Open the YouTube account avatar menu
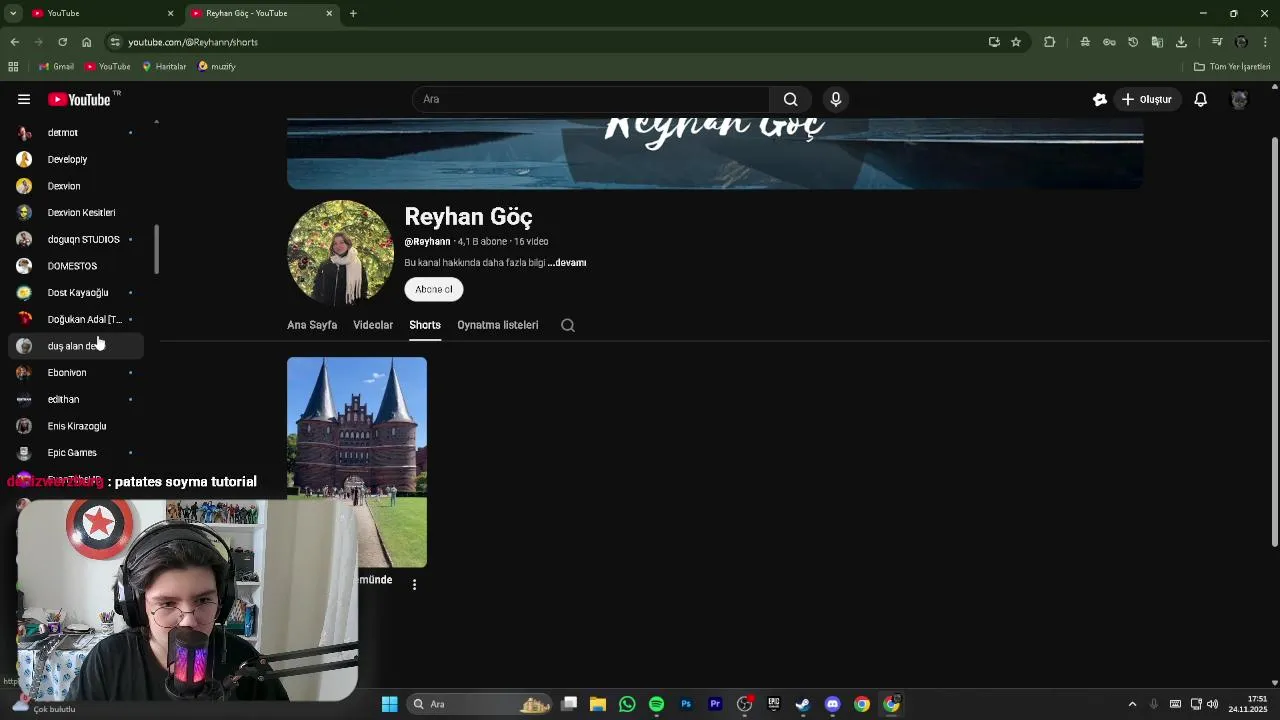The image size is (1280, 720). pos(1239,99)
